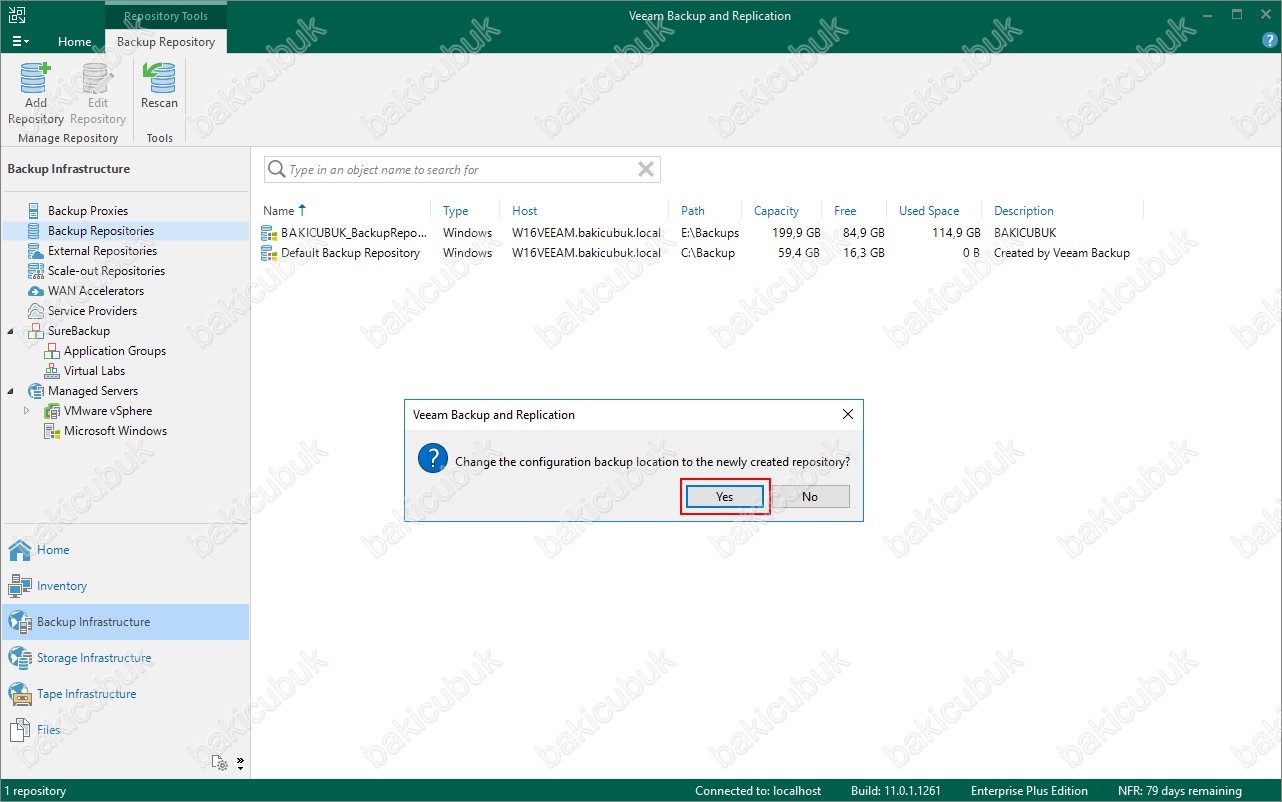Close the Veeam confirmation dialog
The image size is (1282, 802).
click(848, 414)
